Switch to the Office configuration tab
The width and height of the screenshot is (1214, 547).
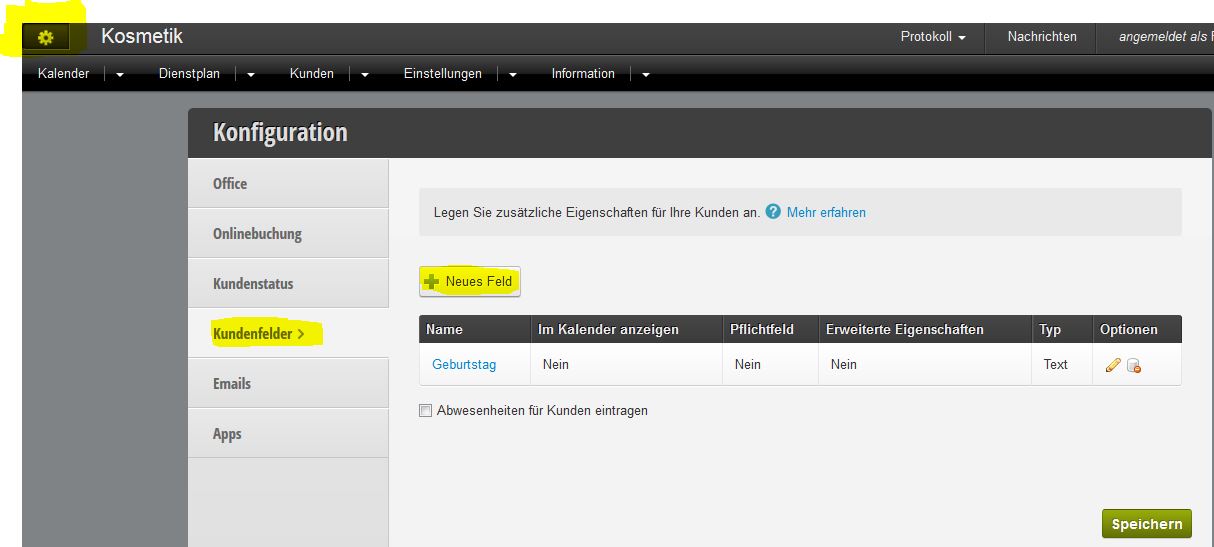[288, 184]
